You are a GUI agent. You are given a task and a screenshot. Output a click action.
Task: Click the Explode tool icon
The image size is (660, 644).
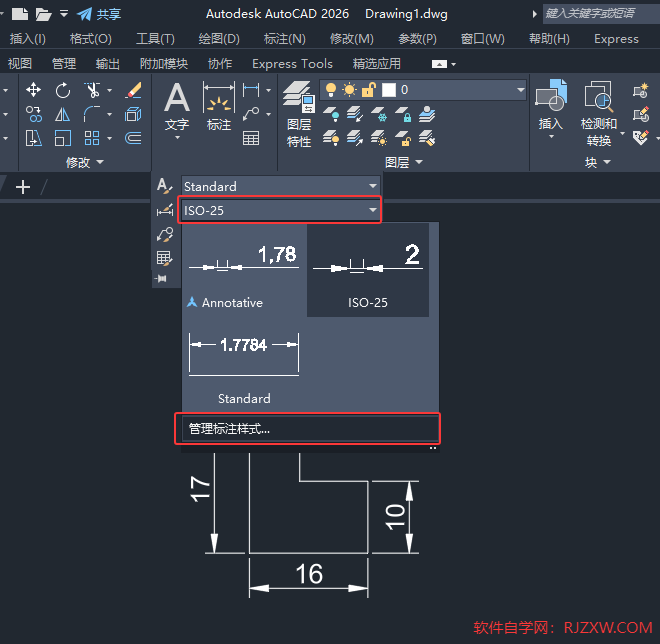pyautogui.click(x=133, y=114)
